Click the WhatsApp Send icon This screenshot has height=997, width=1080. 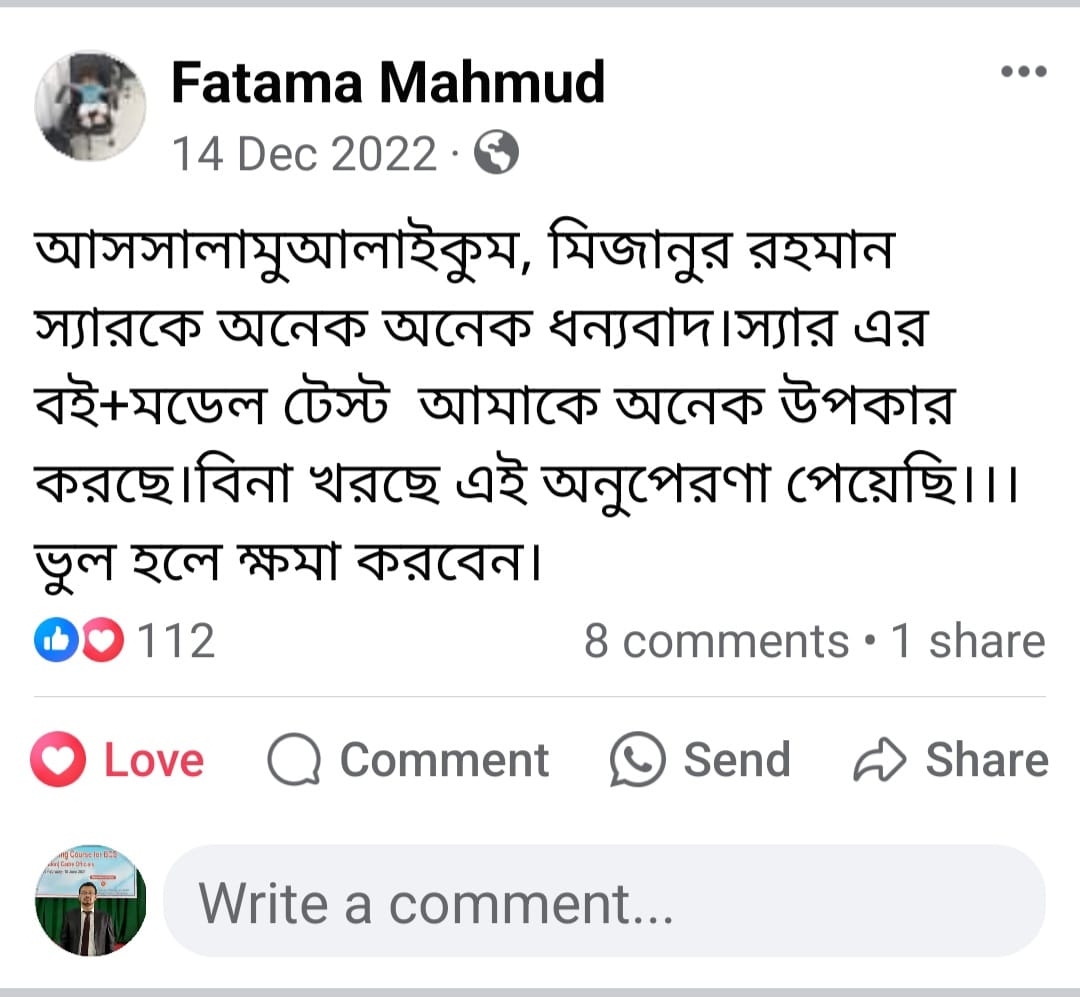[637, 760]
